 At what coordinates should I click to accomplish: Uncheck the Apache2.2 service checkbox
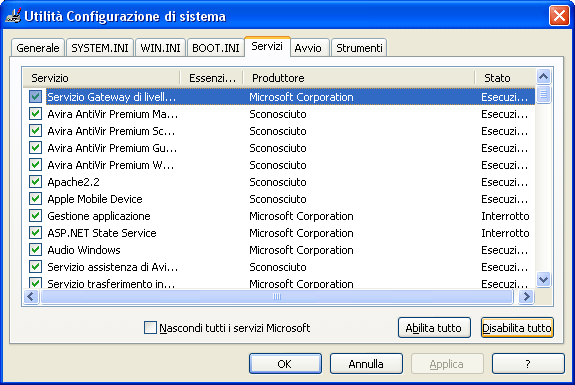tap(36, 182)
